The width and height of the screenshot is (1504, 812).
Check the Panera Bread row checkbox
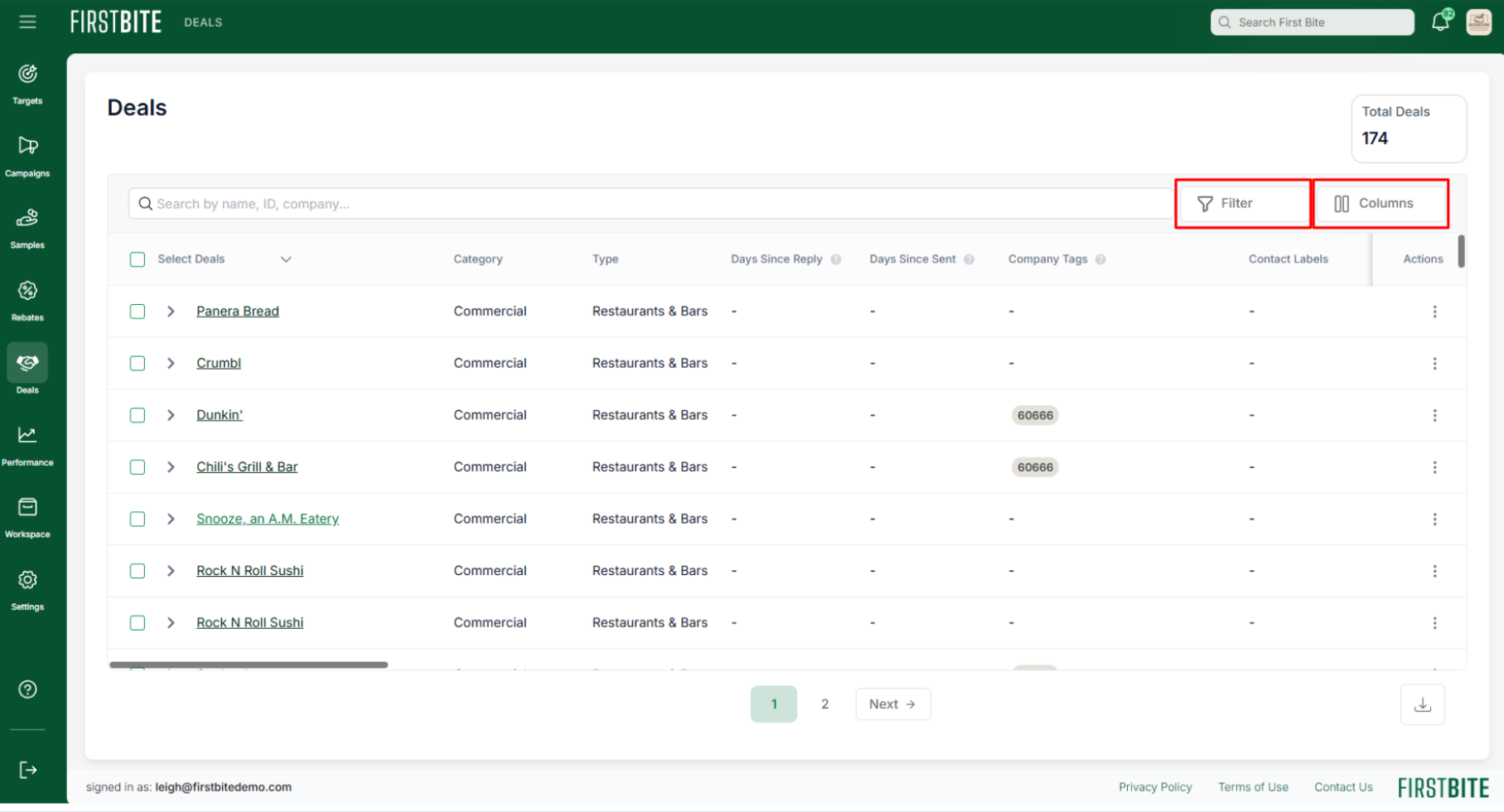138,312
